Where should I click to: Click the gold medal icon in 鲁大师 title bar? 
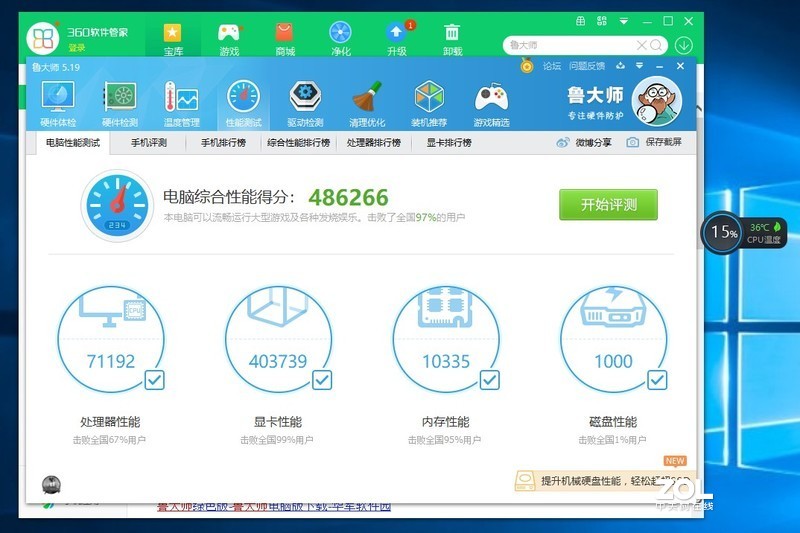tap(527, 66)
